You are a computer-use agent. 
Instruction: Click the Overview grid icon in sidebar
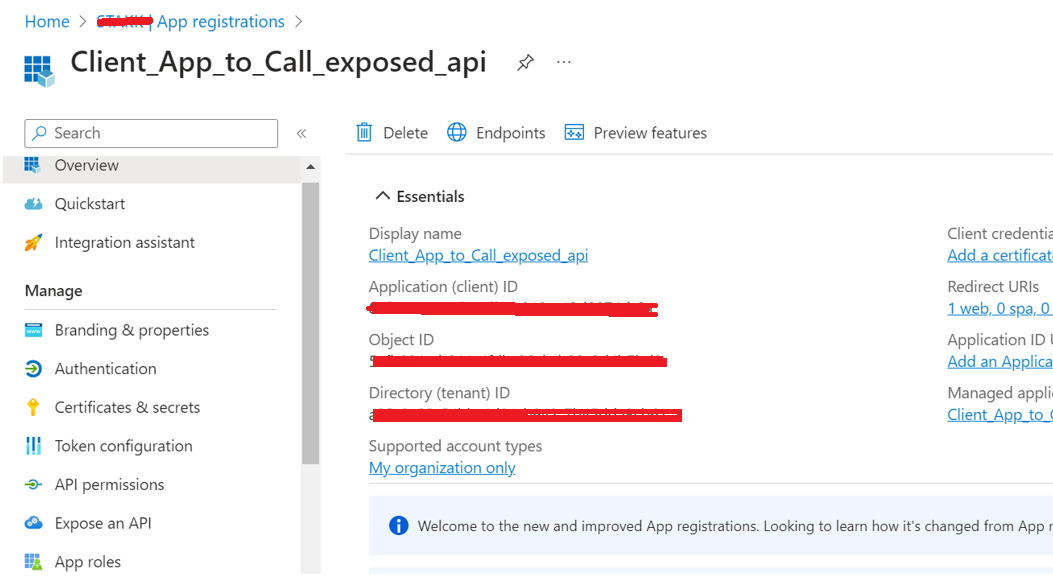32,165
